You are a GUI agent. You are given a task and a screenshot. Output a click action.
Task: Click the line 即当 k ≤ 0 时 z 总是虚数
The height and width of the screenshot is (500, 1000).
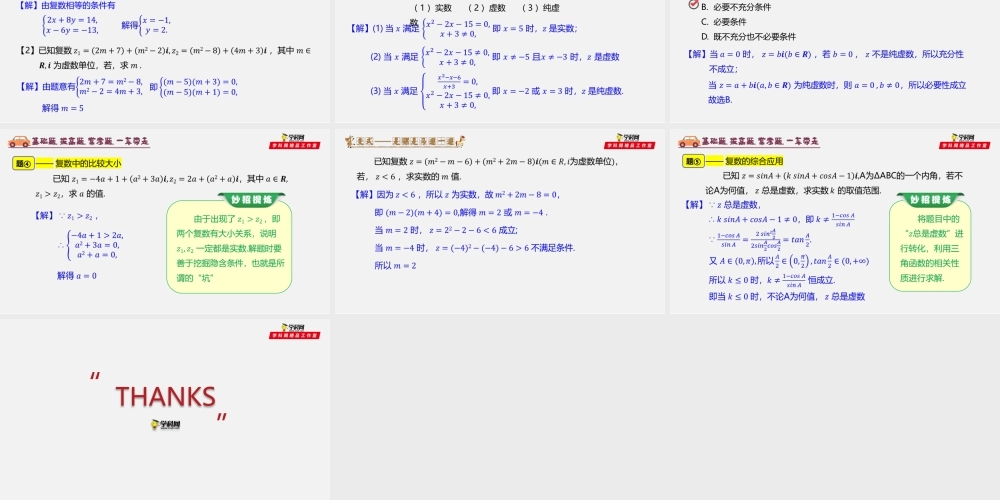click(x=786, y=297)
